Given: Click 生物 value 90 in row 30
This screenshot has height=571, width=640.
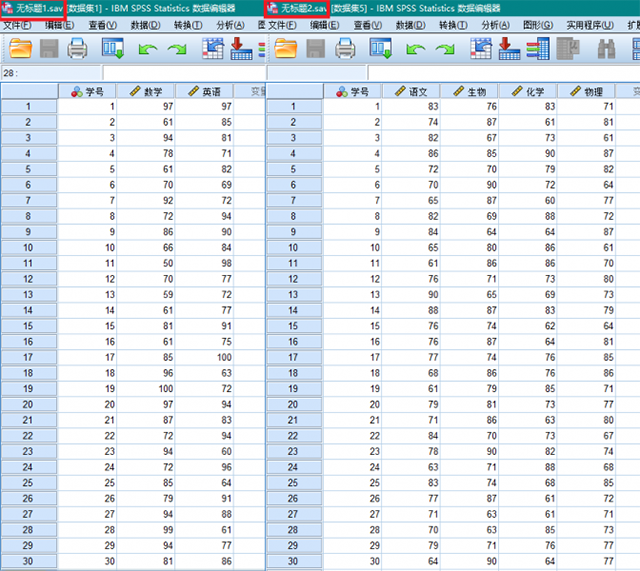Looking at the screenshot, I should (469, 561).
